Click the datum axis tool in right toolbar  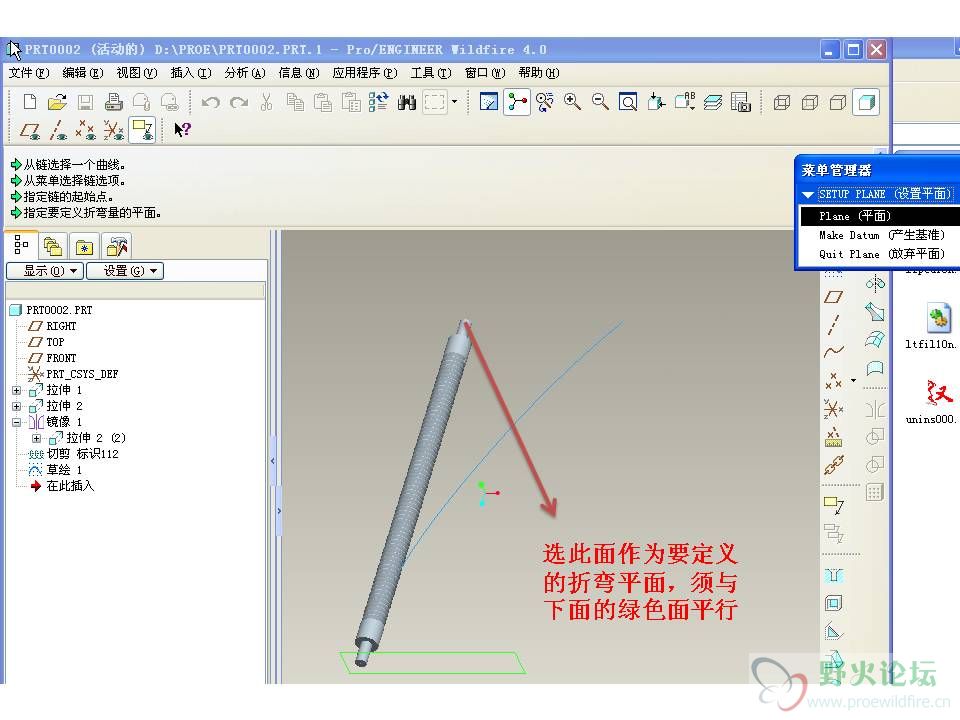coord(833,324)
